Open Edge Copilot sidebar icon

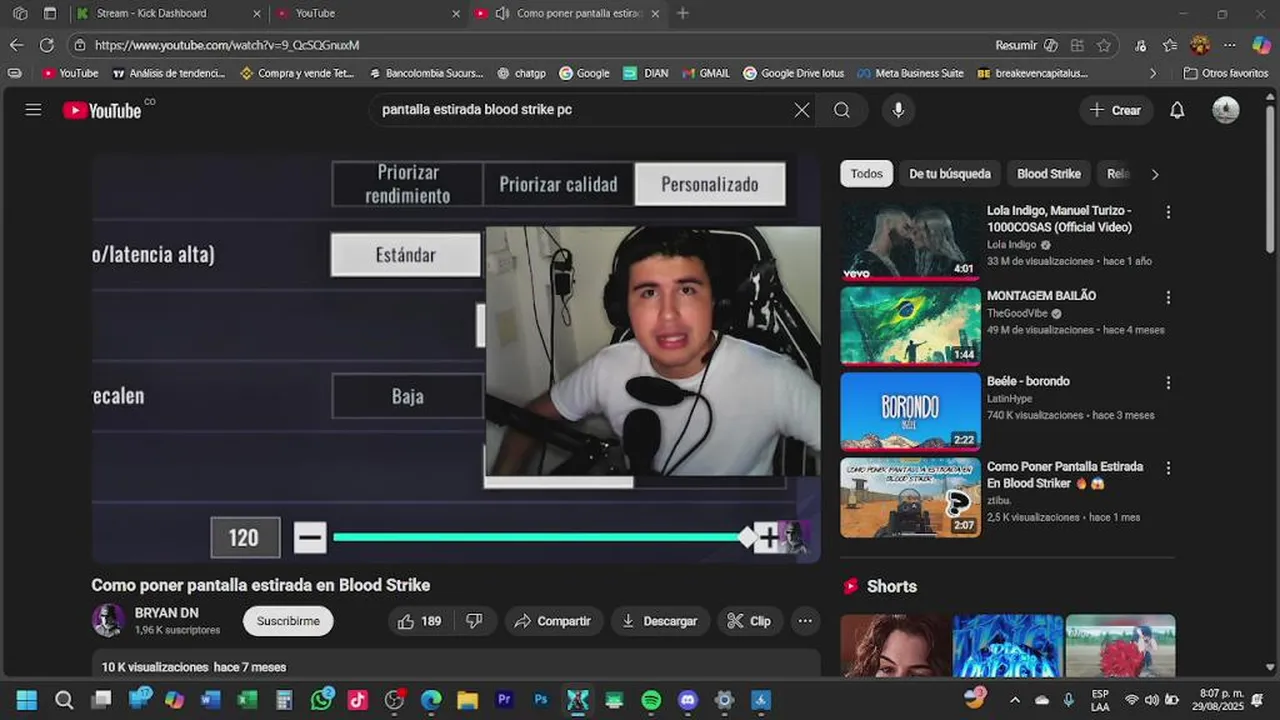(x=1262, y=45)
